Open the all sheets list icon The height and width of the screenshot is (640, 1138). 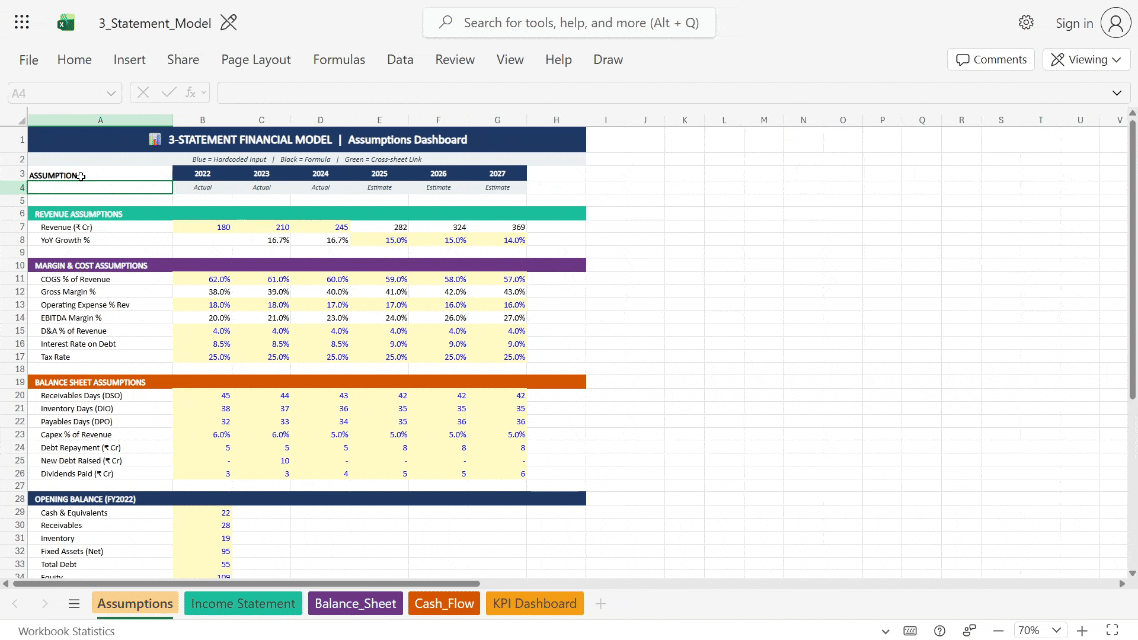pyautogui.click(x=74, y=604)
